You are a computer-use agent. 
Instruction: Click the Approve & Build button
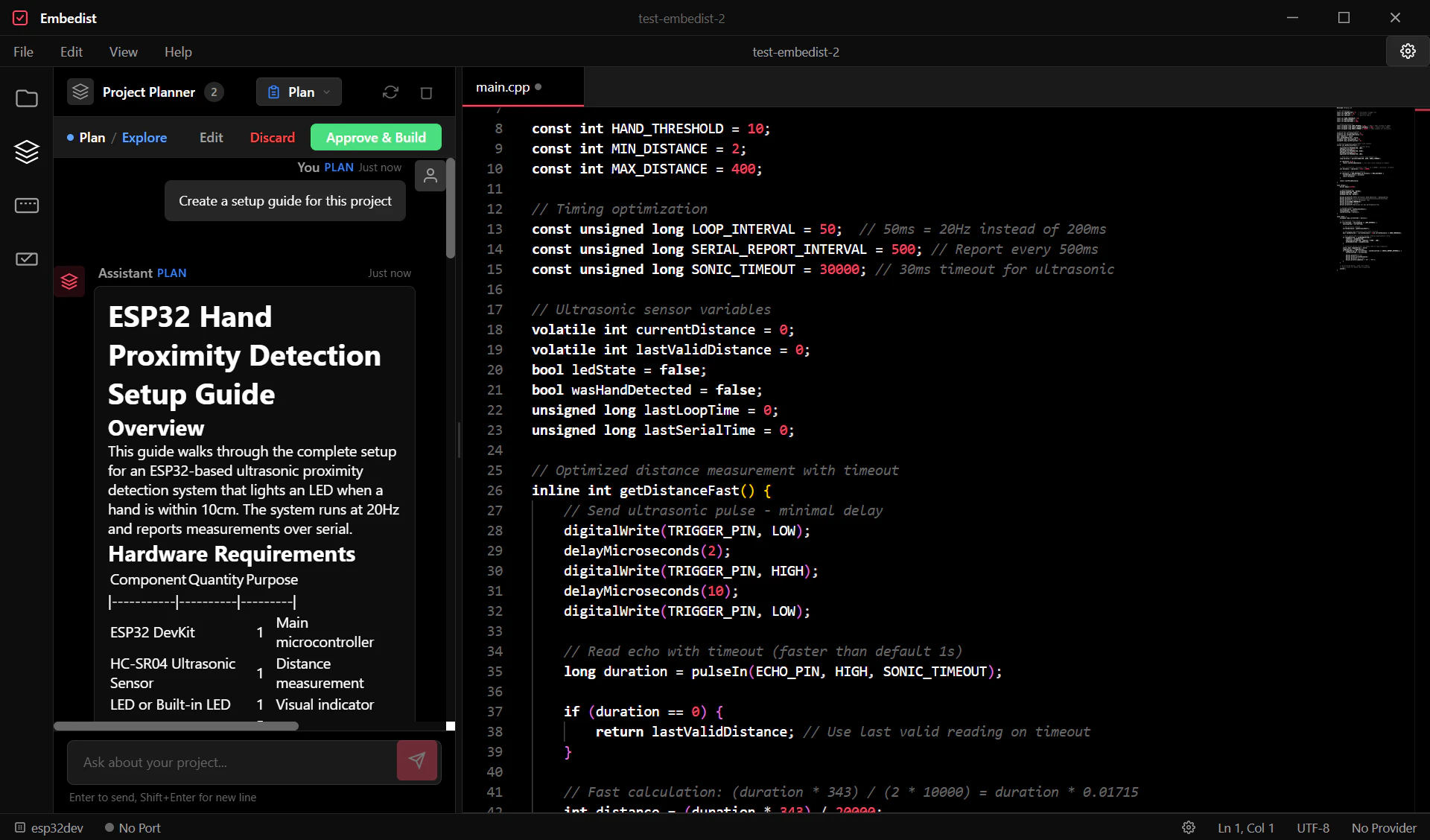[375, 137]
